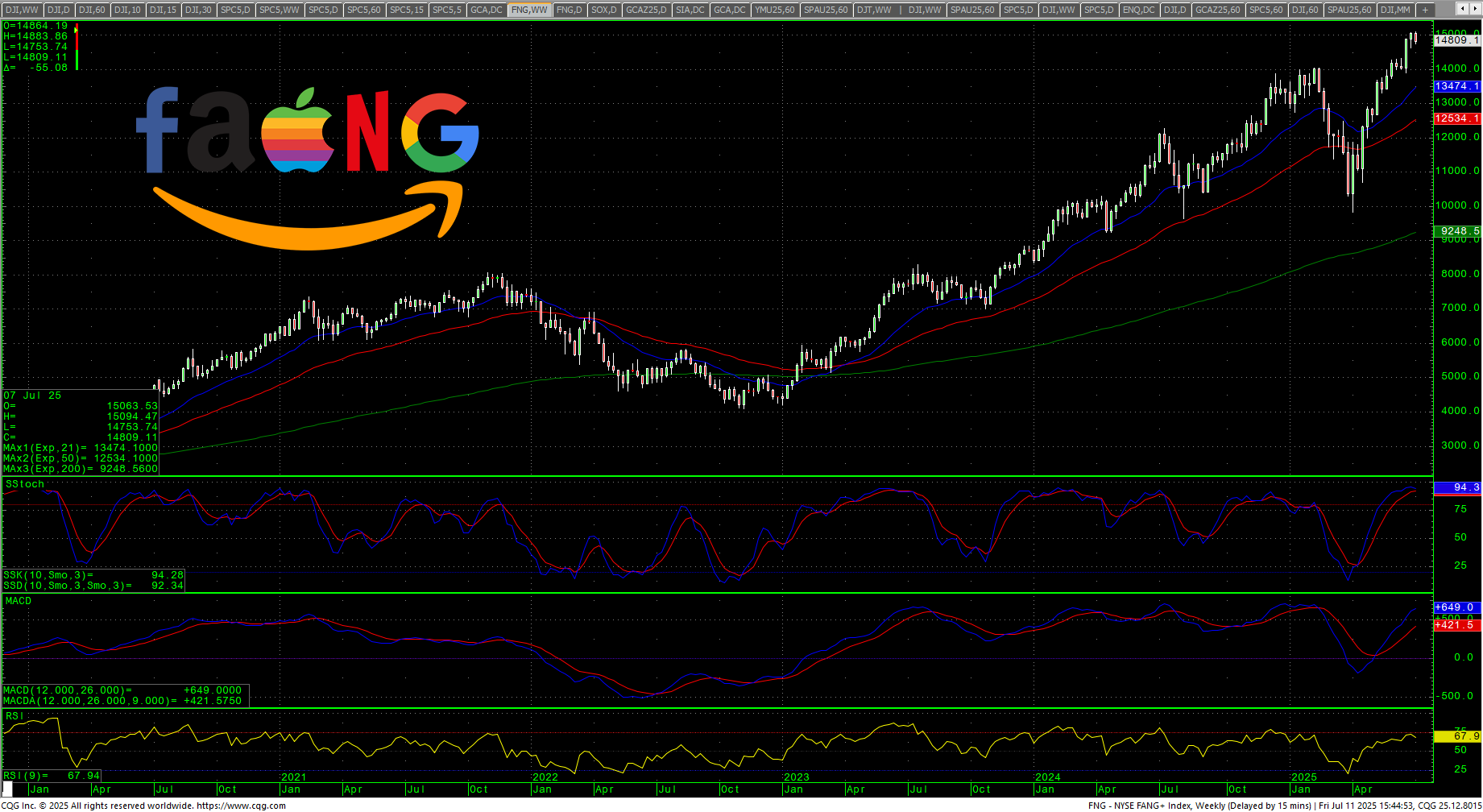Viewport: 1483px width, 812px height.
Task: Click the blue +649.0 MACD value tag
Action: coord(1457,607)
